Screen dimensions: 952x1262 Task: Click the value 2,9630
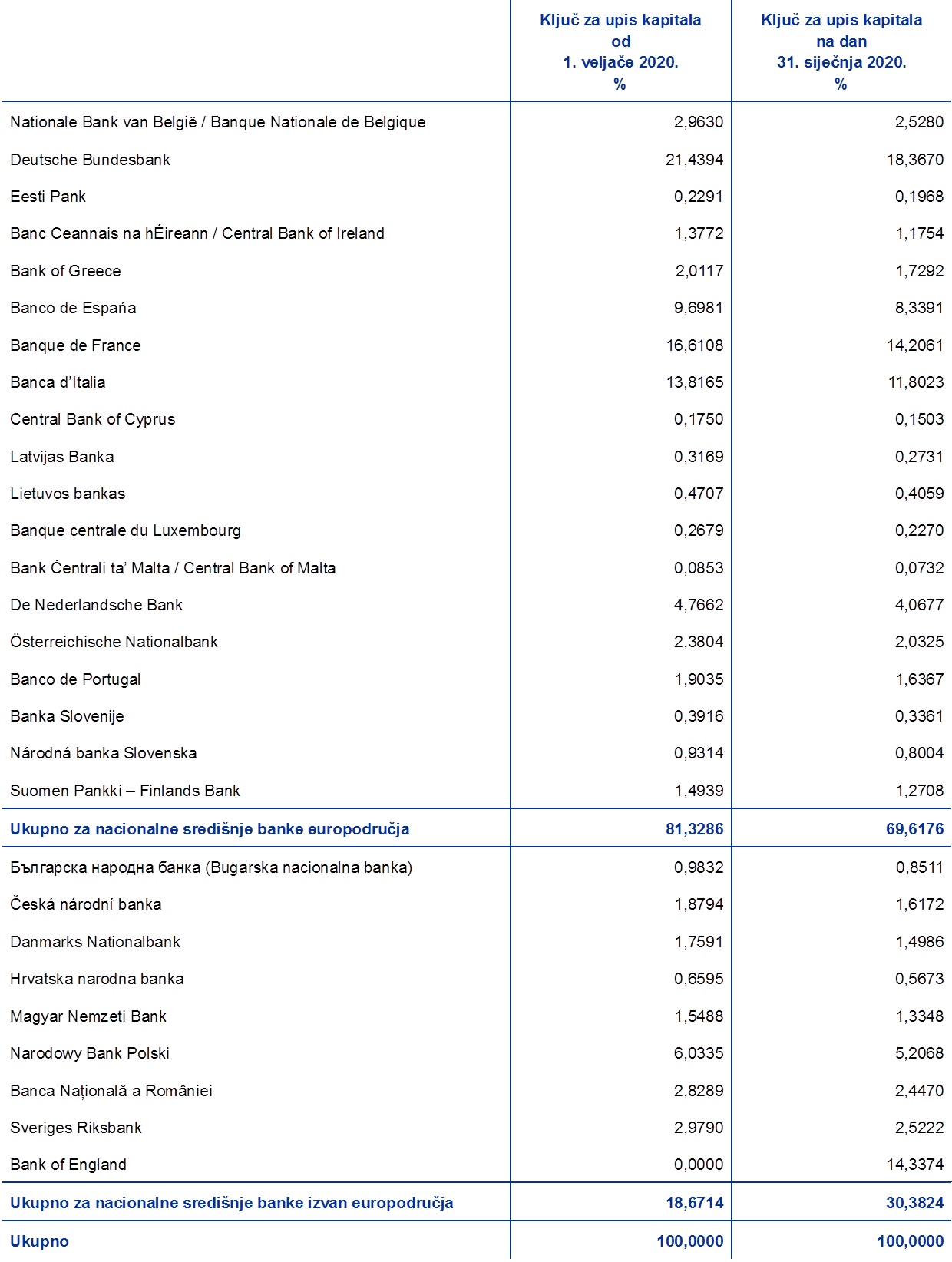point(699,122)
